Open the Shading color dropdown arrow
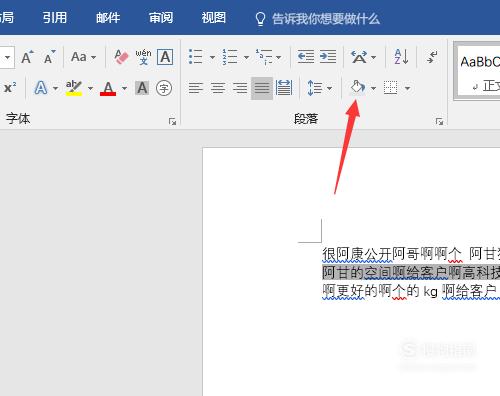Screen dimensions: 500x396 coord(373,88)
